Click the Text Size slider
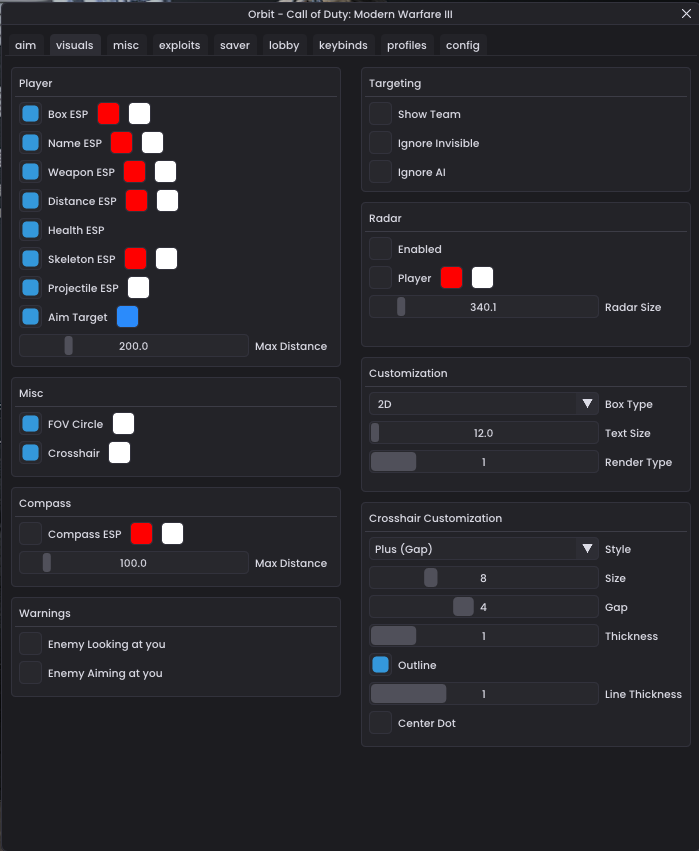 pyautogui.click(x=484, y=433)
